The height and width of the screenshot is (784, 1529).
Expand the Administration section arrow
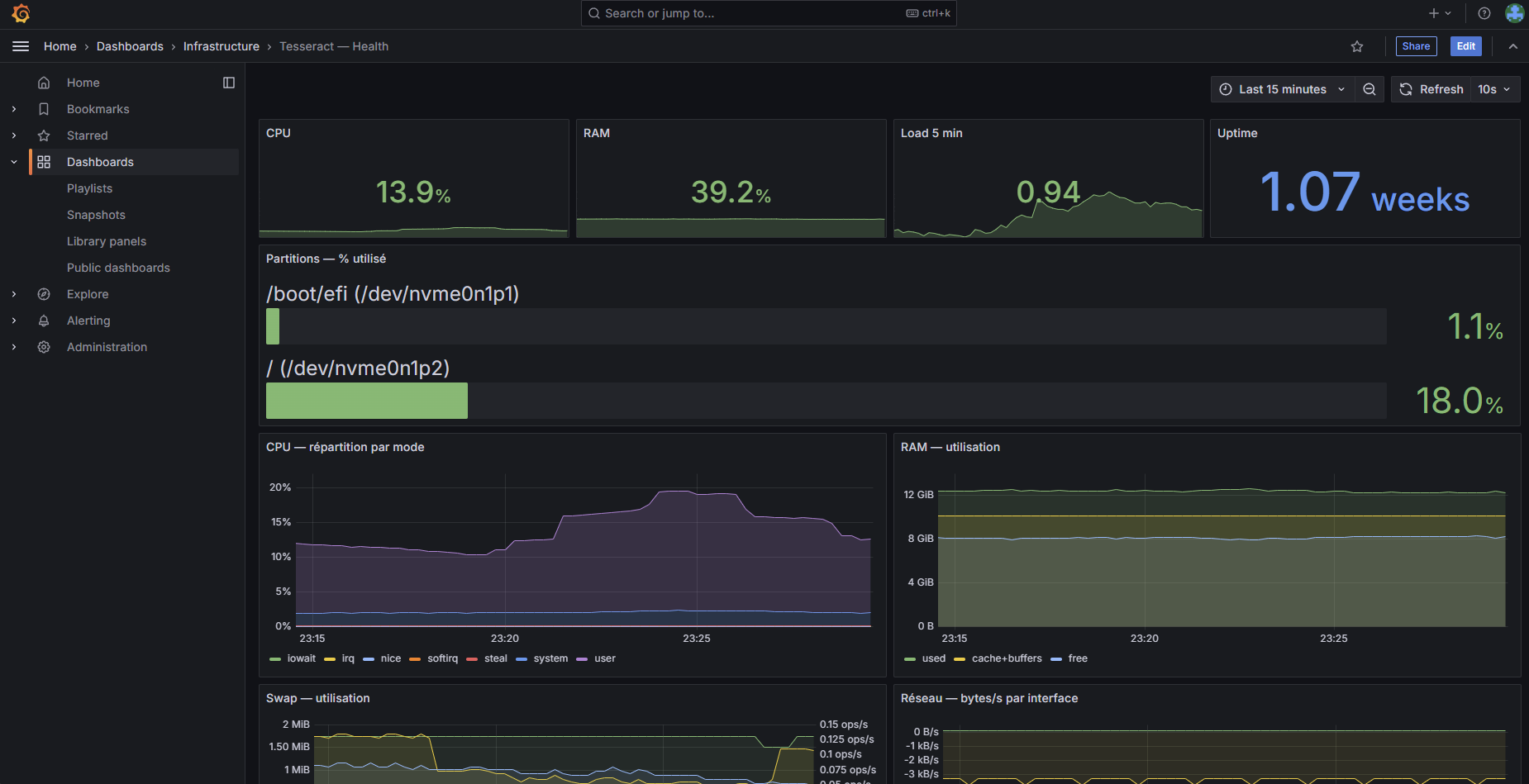click(x=14, y=347)
